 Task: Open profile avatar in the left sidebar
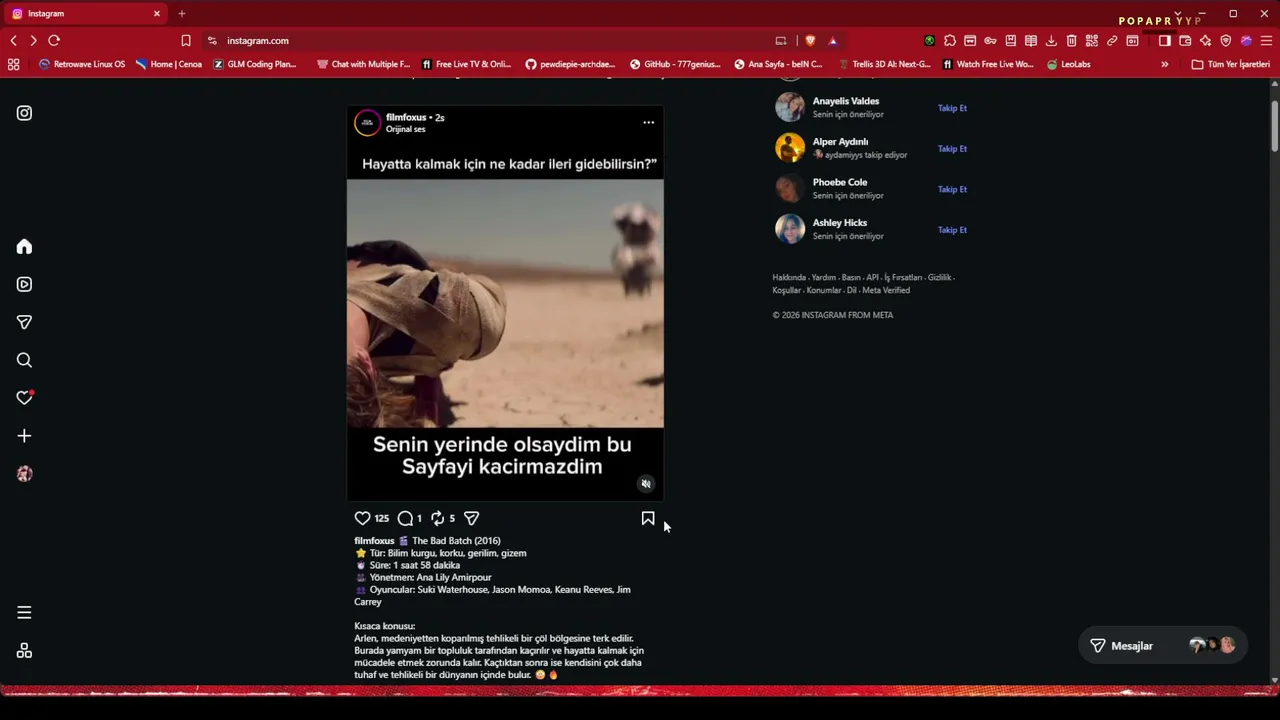pos(24,474)
